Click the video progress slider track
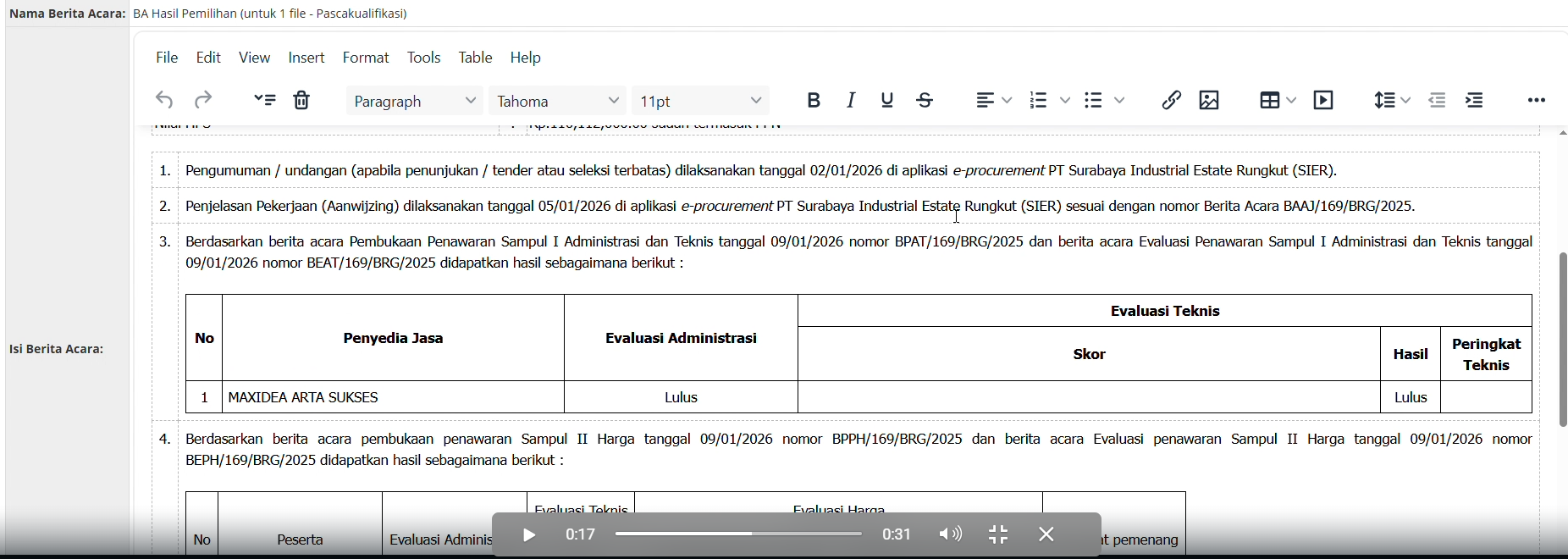Screen dimensions: 1568x559 click(x=738, y=534)
